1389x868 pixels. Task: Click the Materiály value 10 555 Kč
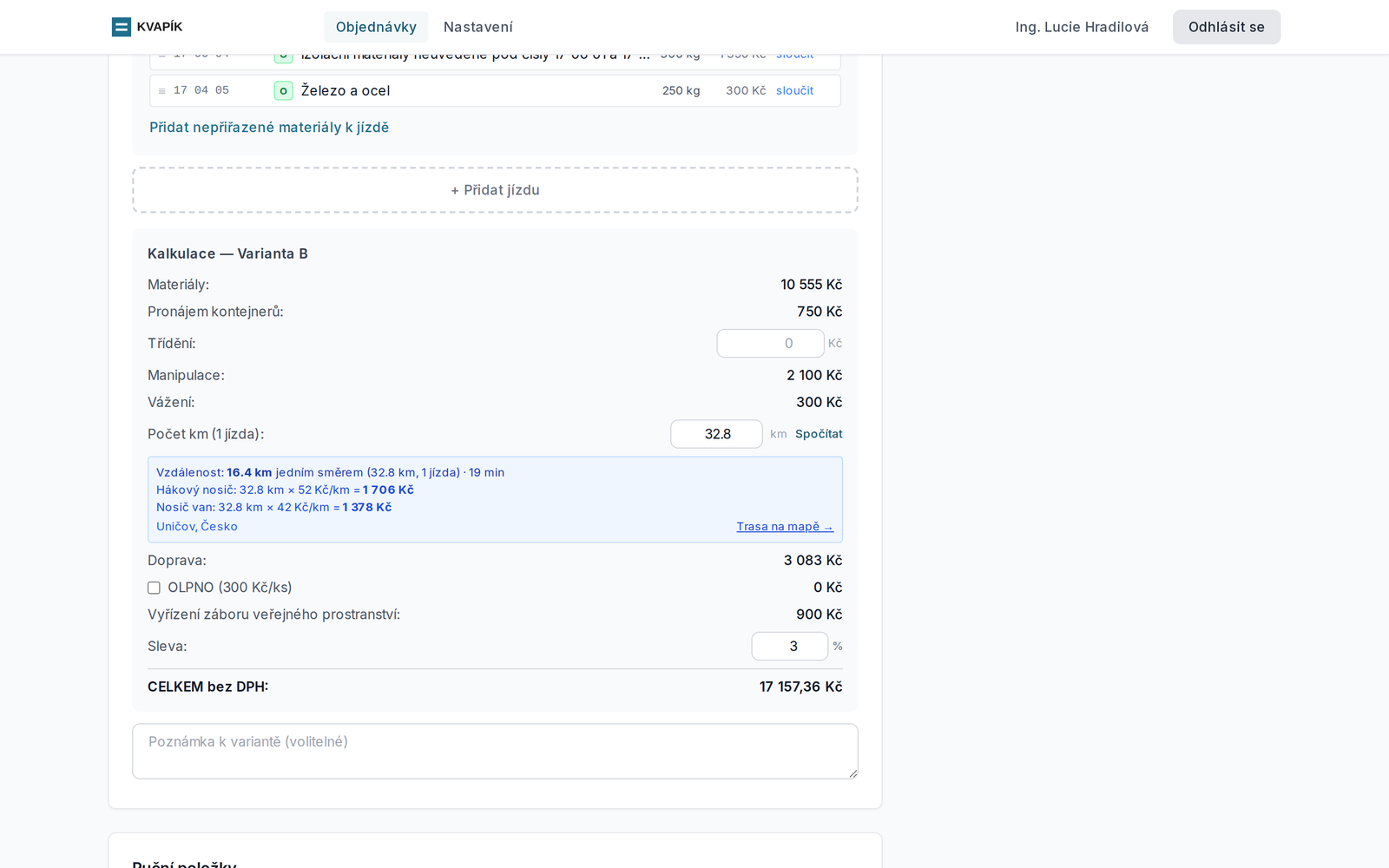tap(811, 285)
